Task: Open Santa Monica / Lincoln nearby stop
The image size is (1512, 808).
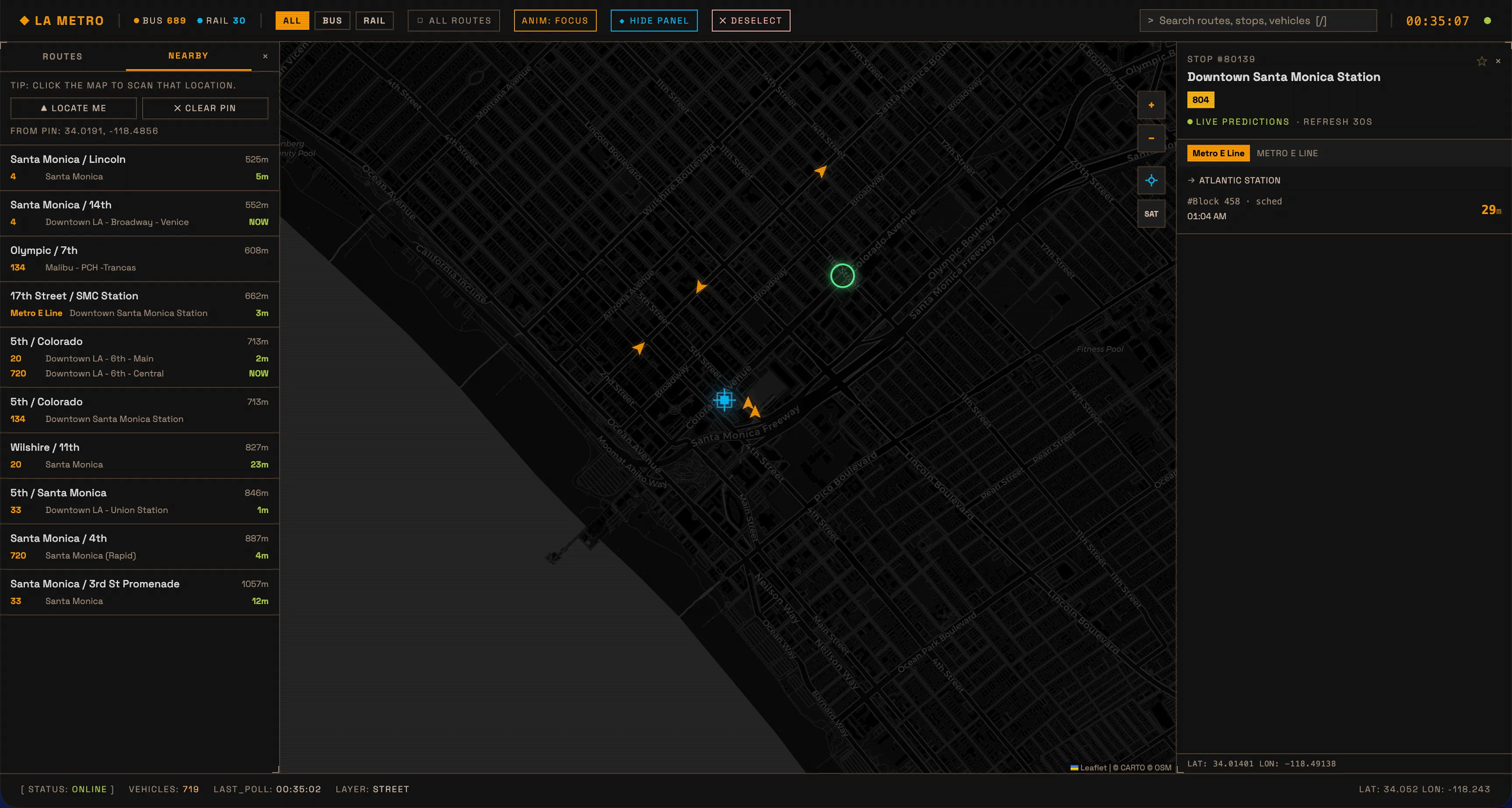Action: click(x=140, y=168)
